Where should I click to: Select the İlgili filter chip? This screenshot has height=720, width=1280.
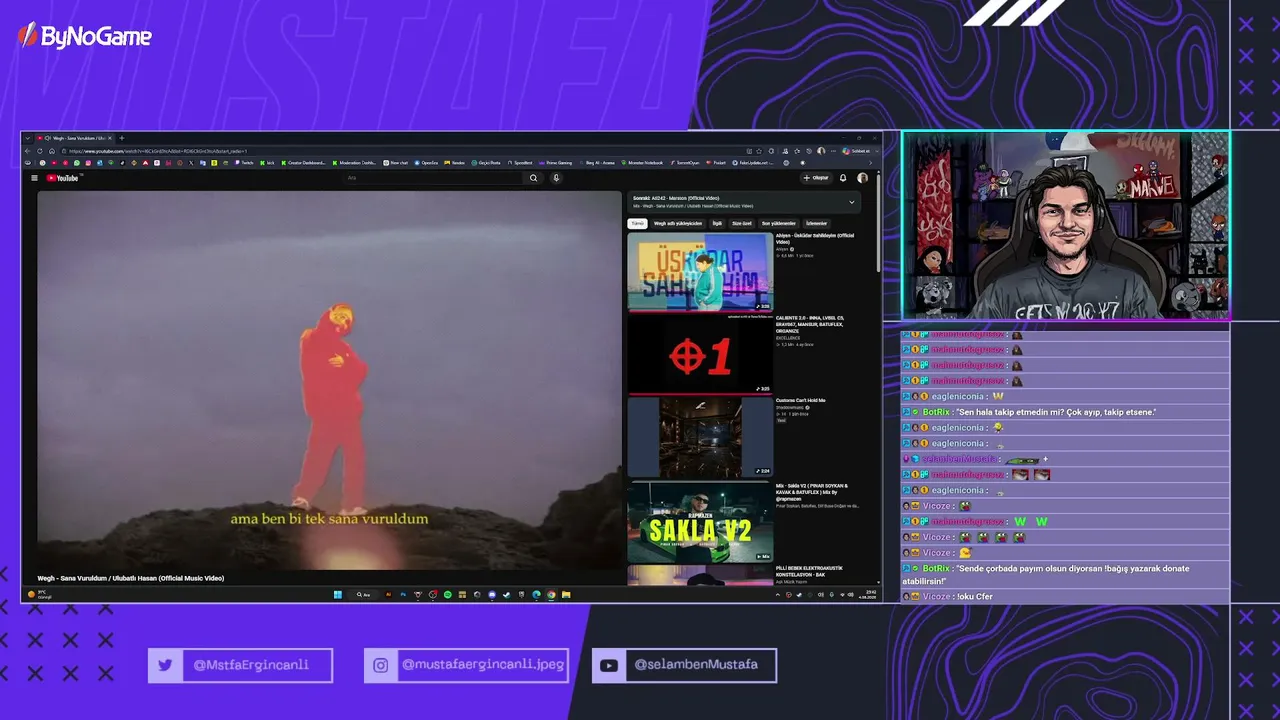717,224
